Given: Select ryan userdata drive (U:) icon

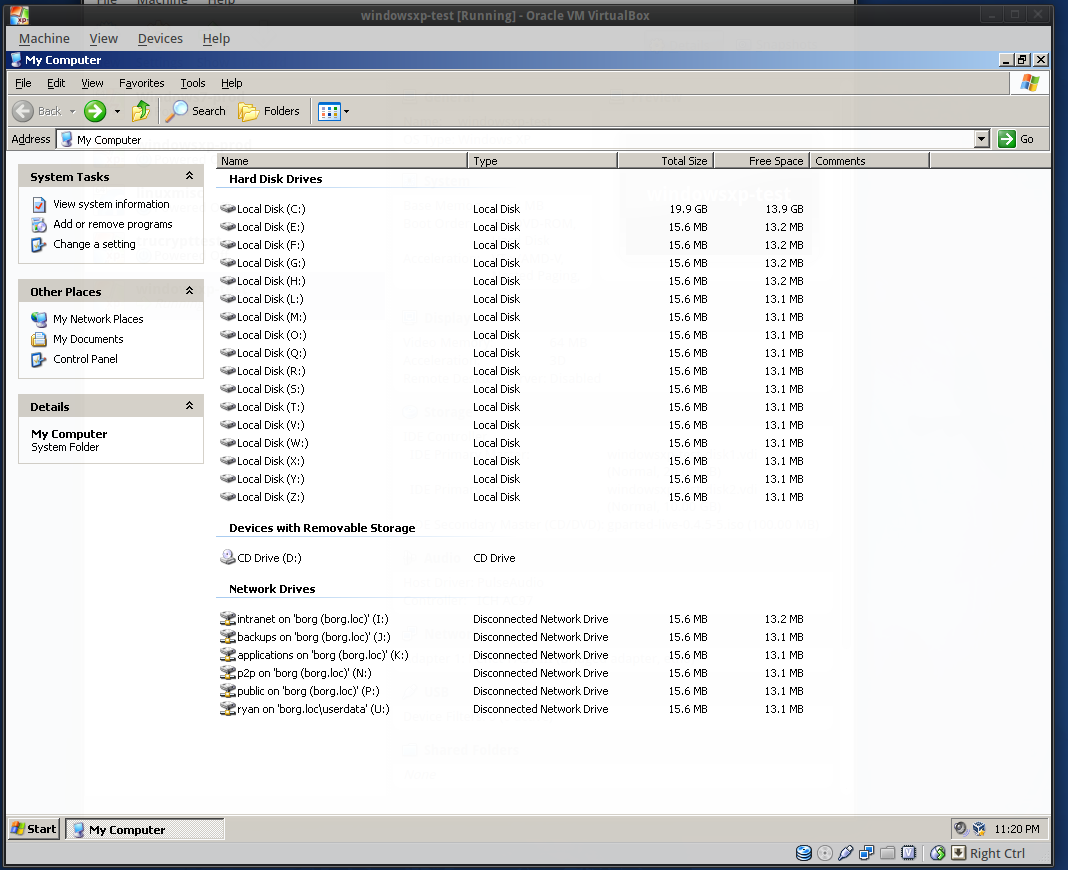Looking at the screenshot, I should click(x=227, y=709).
